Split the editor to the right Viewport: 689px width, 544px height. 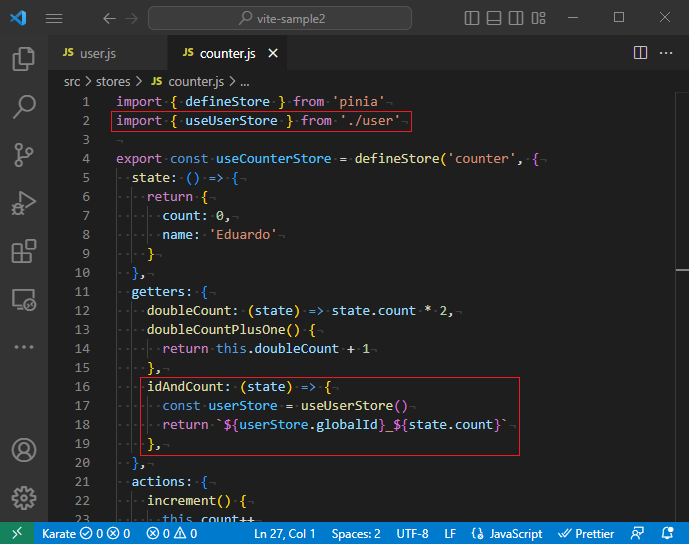[x=640, y=53]
